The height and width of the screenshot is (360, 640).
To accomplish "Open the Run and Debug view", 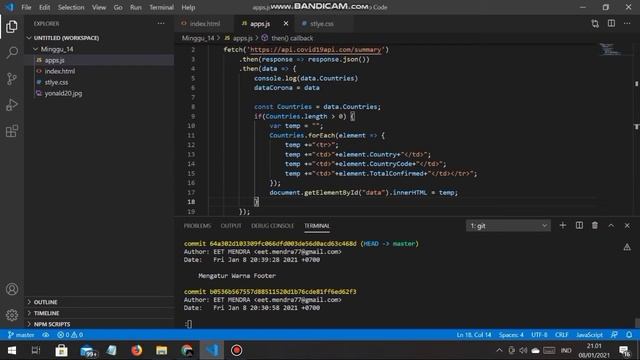I will pyautogui.click(x=12, y=105).
